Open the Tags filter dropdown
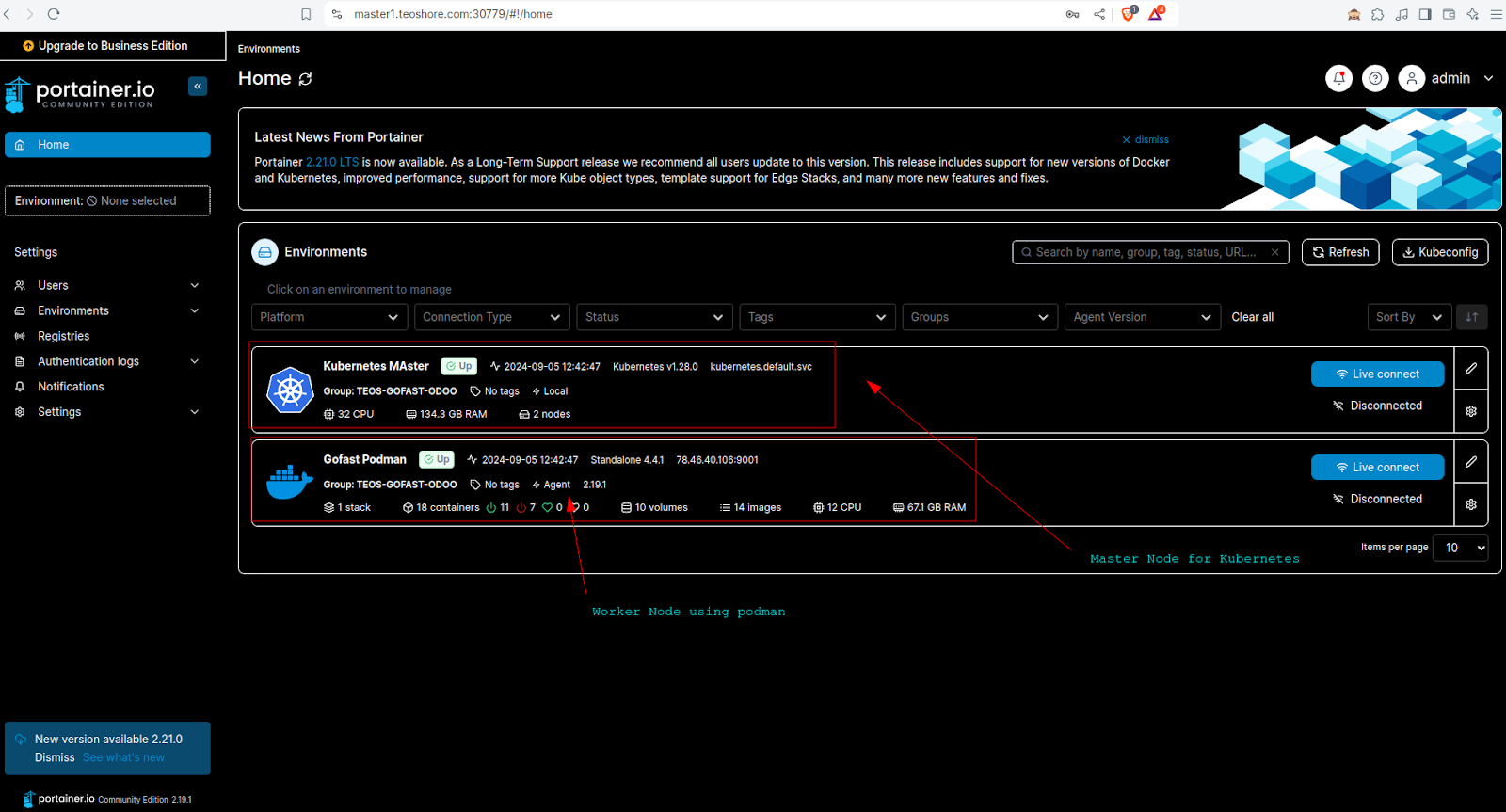This screenshot has height=812, width=1506. [818, 317]
